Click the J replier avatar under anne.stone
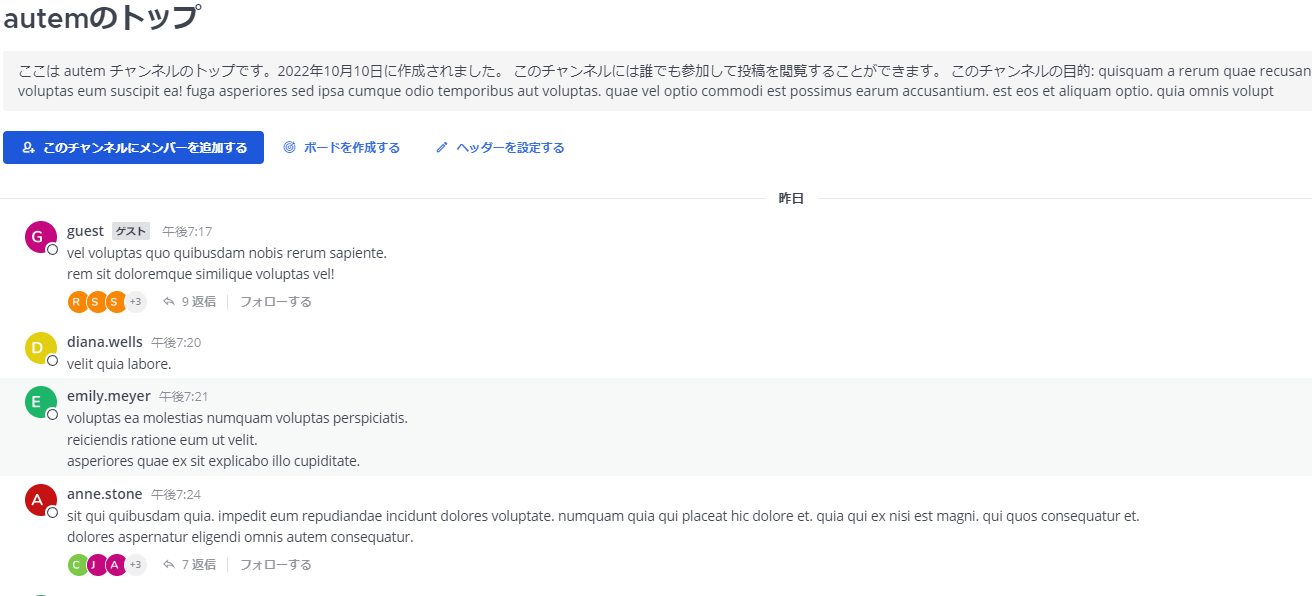Image resolution: width=1312 pixels, height=596 pixels. pyautogui.click(x=97, y=565)
